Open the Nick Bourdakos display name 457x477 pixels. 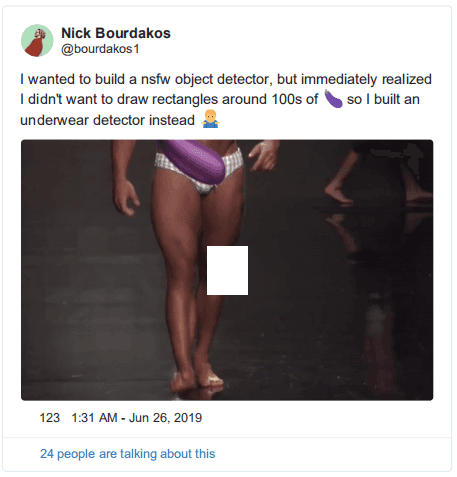[x=116, y=33]
